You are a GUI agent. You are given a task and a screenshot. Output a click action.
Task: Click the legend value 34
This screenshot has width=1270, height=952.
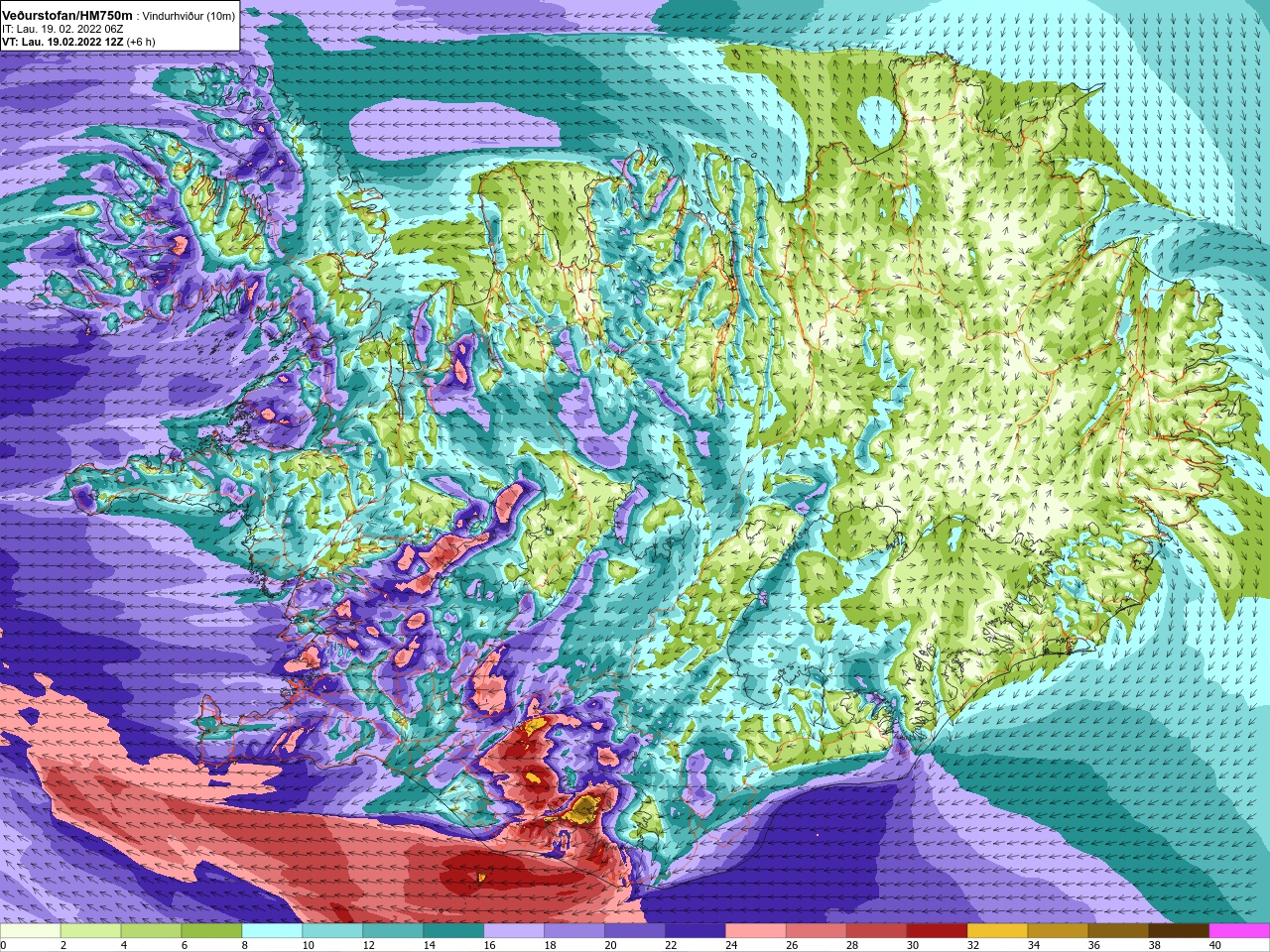click(1034, 945)
